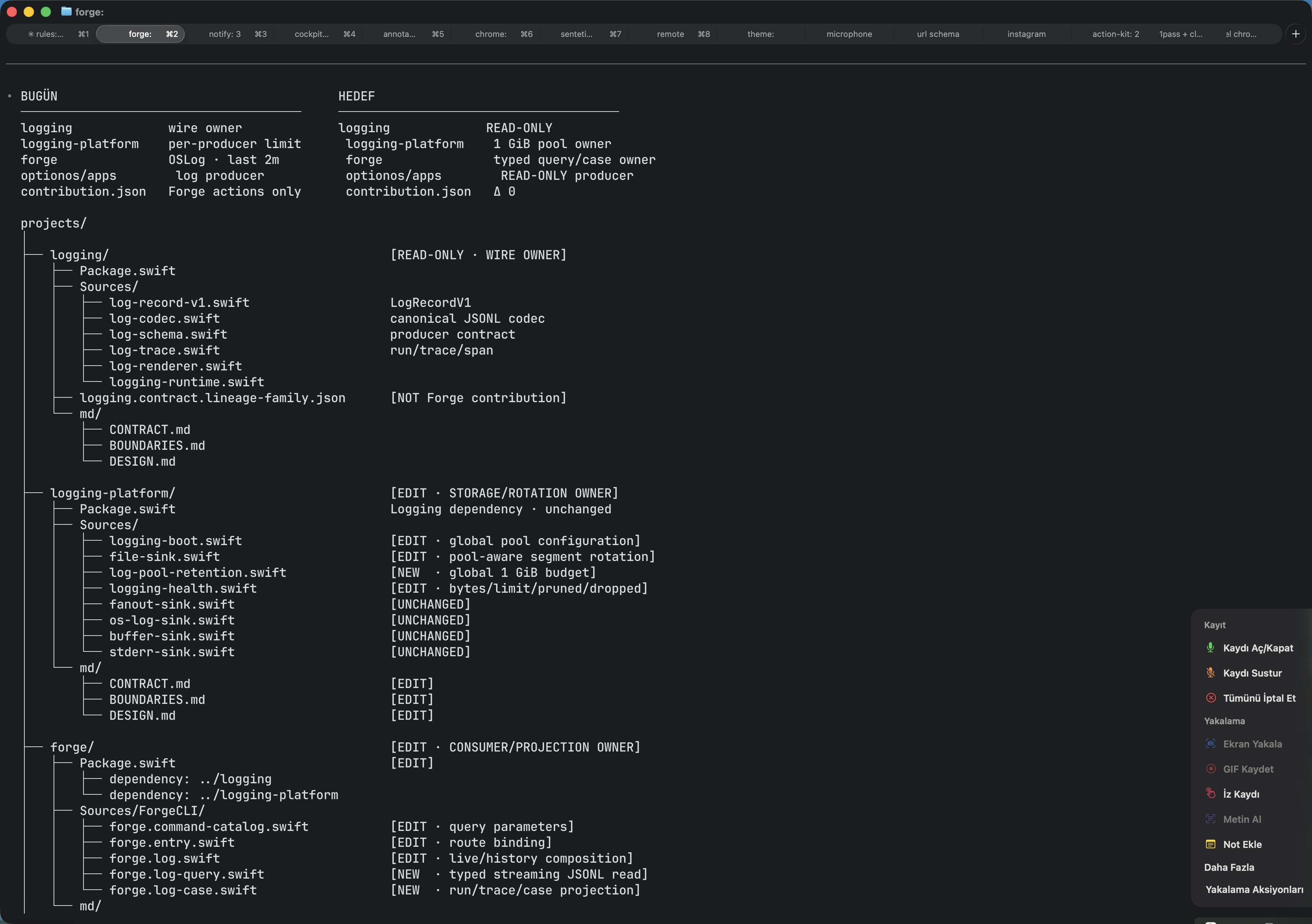Choose Not Ekle entry
The image size is (1312, 924).
click(x=1251, y=844)
